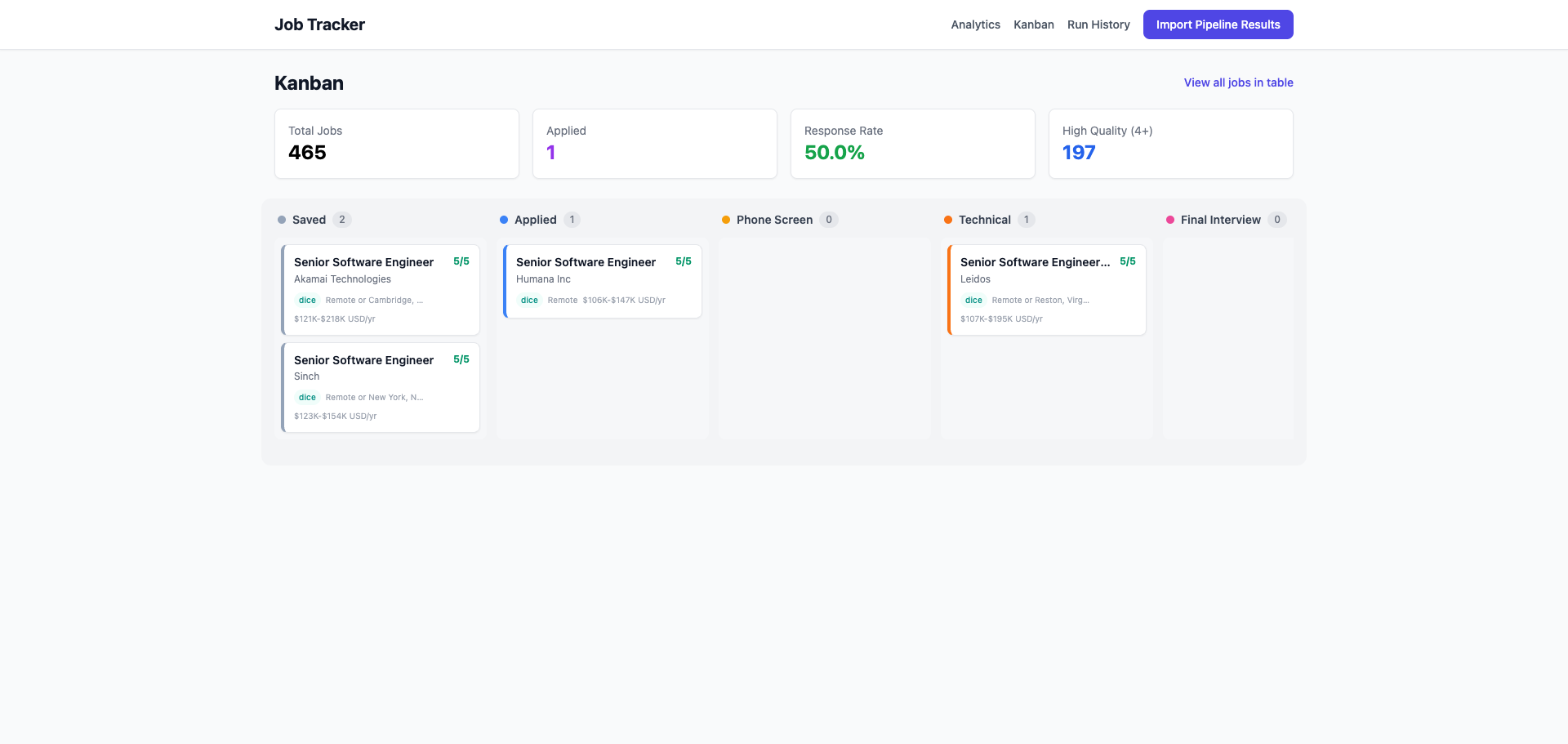Click the Saved column status dot

click(283, 220)
